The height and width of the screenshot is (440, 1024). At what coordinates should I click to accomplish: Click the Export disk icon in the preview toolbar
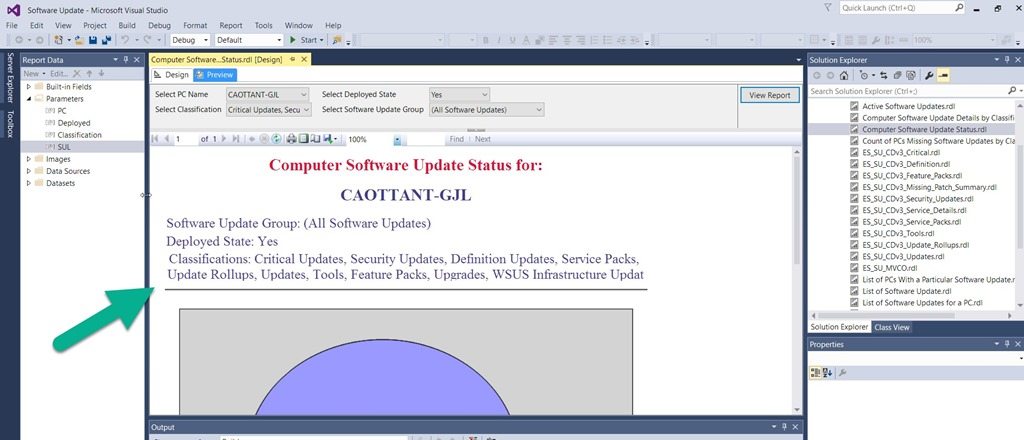click(x=328, y=139)
